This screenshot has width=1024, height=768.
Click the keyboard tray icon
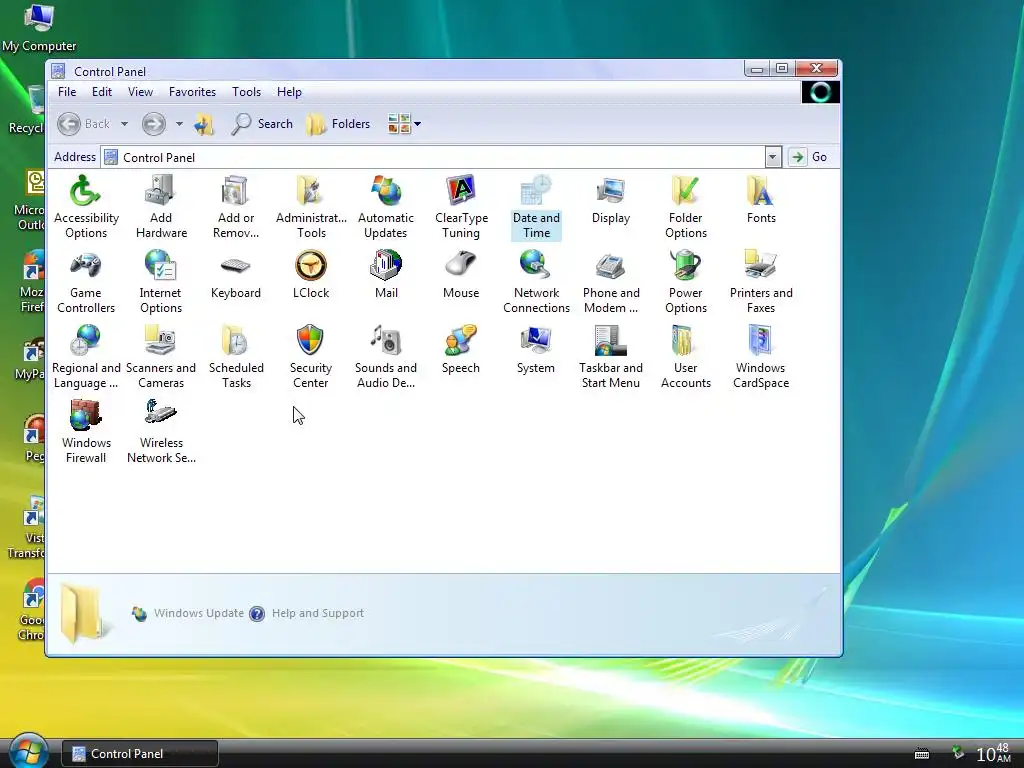point(921,754)
